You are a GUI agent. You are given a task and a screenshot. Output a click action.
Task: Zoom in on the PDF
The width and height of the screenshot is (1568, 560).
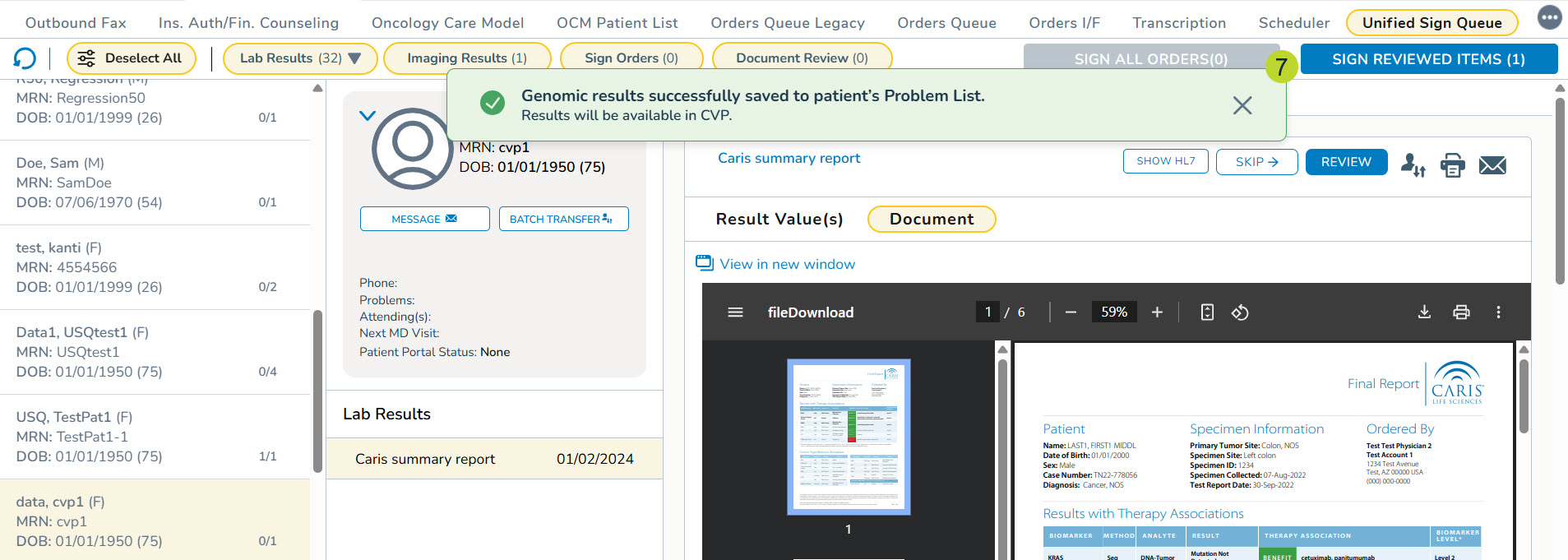[x=1157, y=312]
